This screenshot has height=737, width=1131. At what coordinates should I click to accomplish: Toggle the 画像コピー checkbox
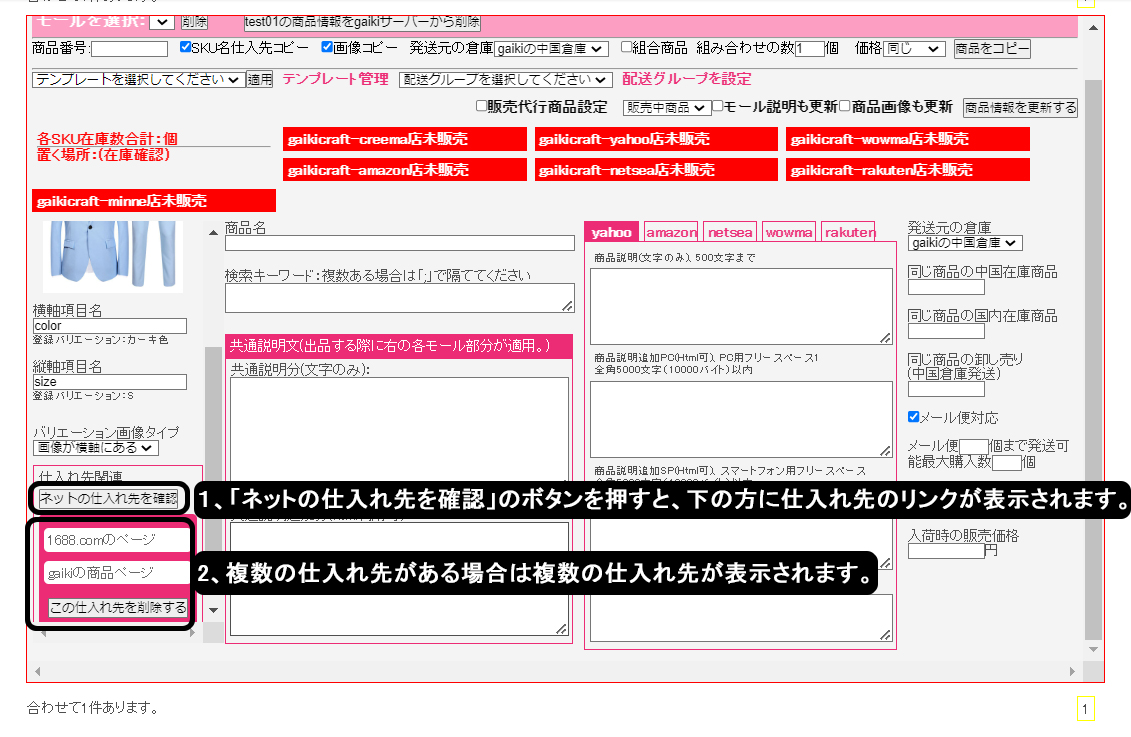coord(327,47)
